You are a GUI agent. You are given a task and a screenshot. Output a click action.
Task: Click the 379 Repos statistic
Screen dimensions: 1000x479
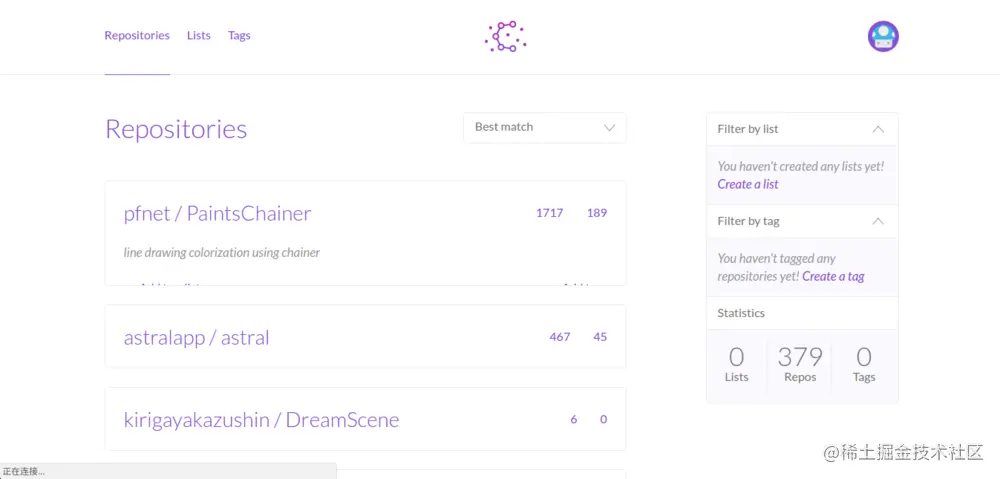tap(800, 364)
